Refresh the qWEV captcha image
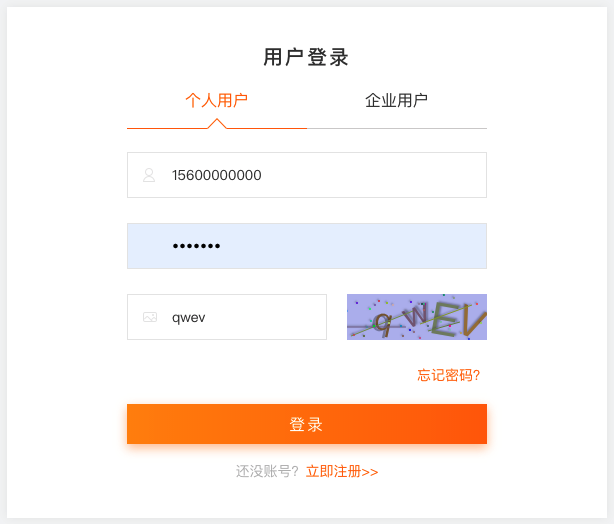The height and width of the screenshot is (524, 614). (417, 317)
